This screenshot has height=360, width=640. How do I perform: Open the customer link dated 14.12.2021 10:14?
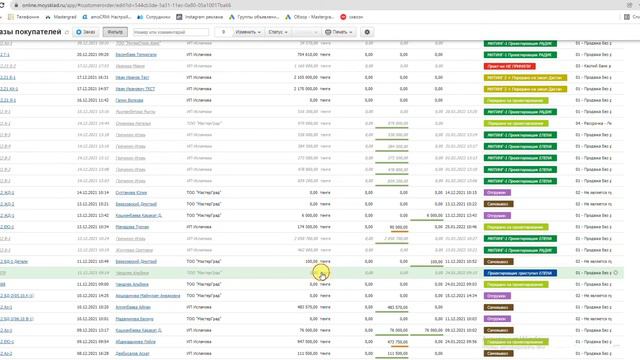coord(131,192)
